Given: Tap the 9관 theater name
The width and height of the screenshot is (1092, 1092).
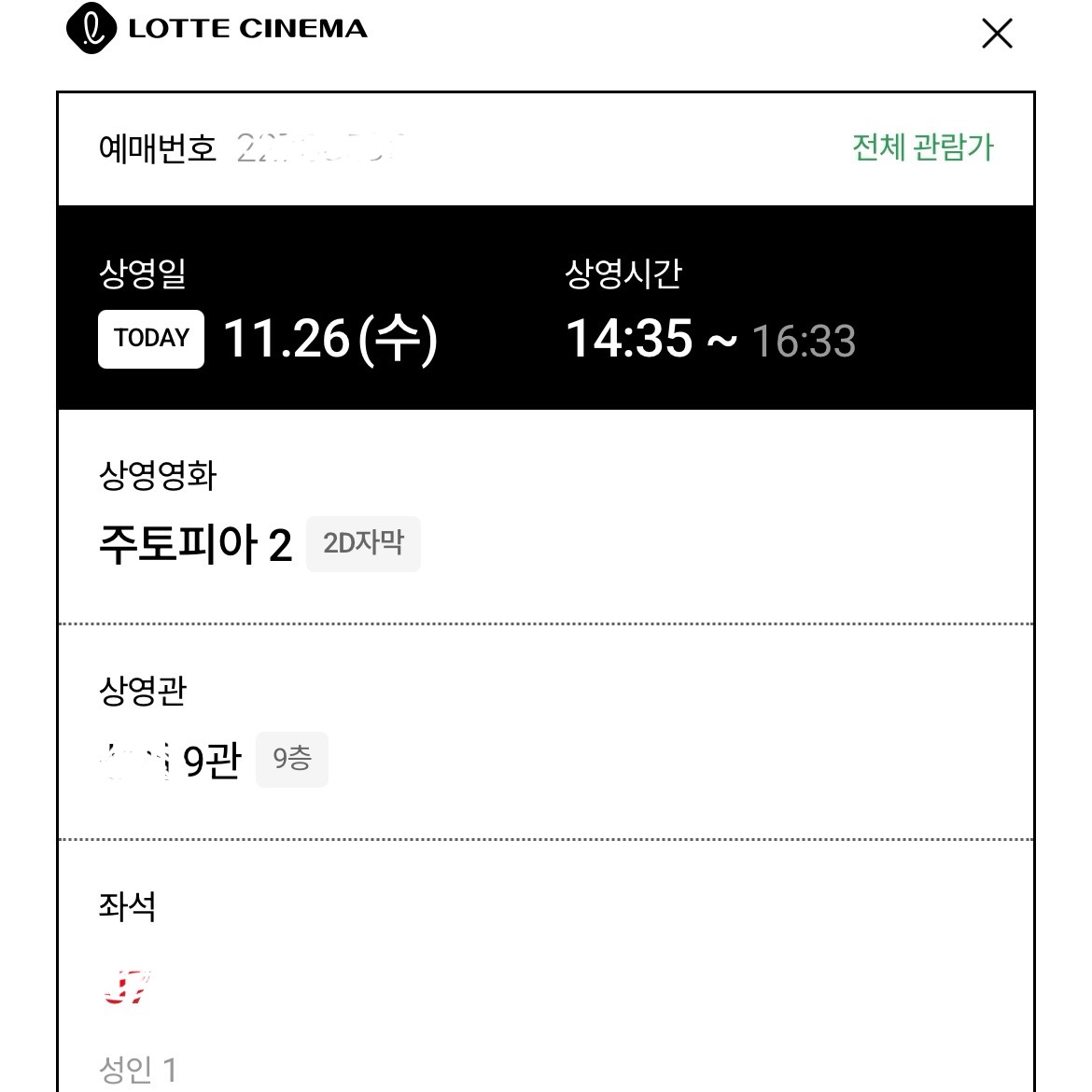Looking at the screenshot, I should (x=212, y=761).
